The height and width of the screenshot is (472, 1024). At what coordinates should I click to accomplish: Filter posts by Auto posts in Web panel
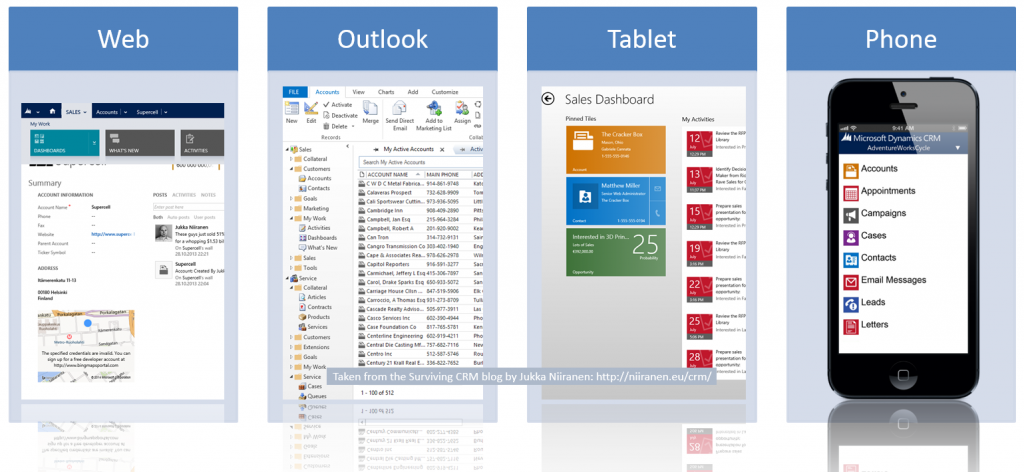[x=179, y=217]
